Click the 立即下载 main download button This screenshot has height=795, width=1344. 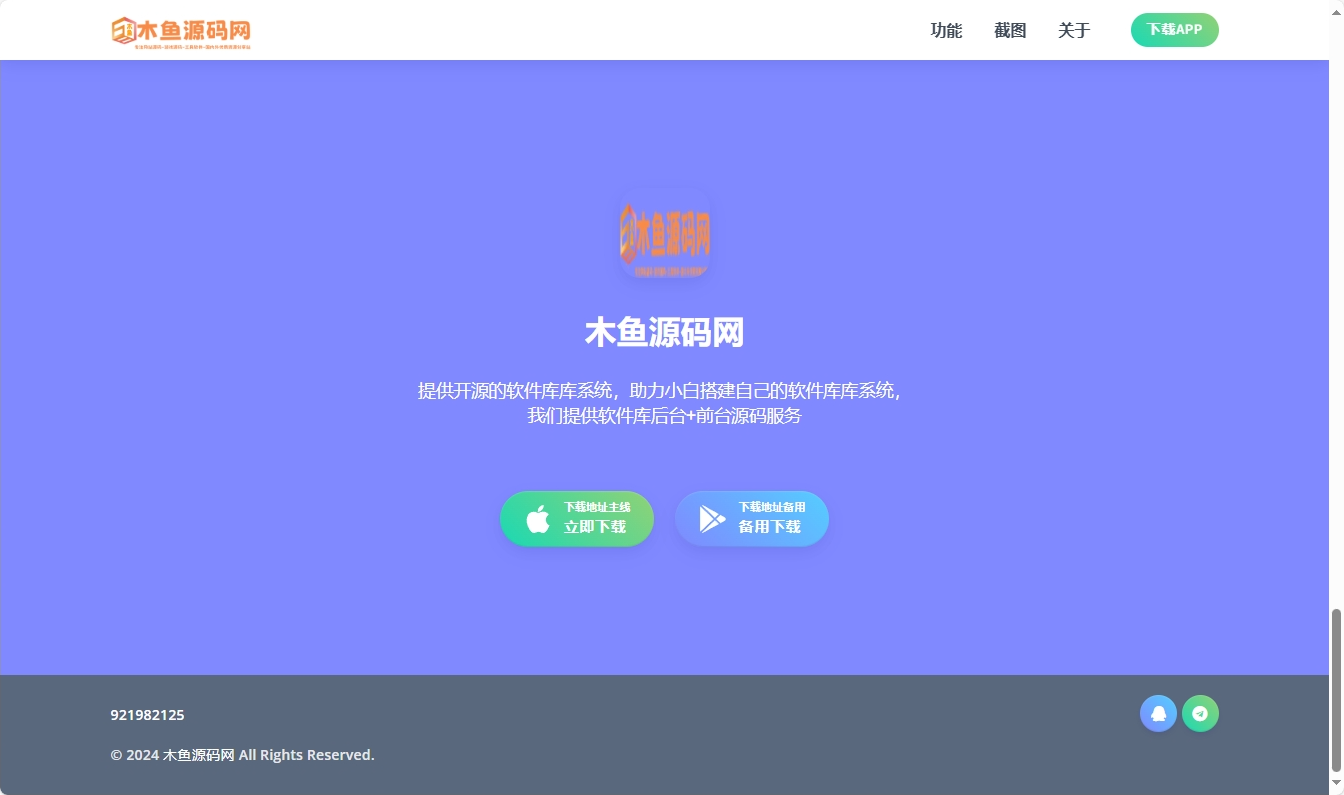577,519
